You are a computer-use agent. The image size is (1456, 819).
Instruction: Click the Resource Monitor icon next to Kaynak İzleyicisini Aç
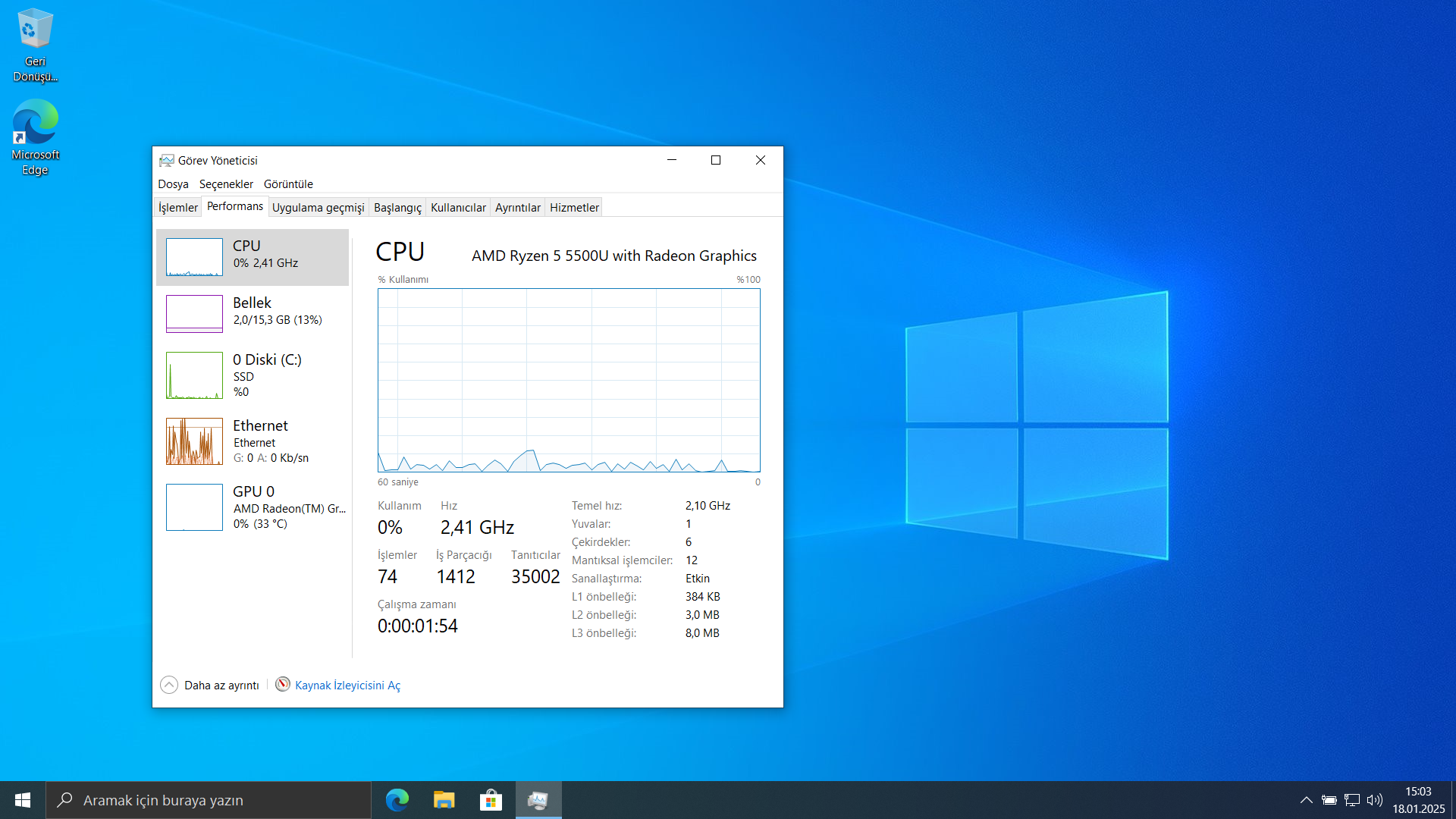click(283, 684)
